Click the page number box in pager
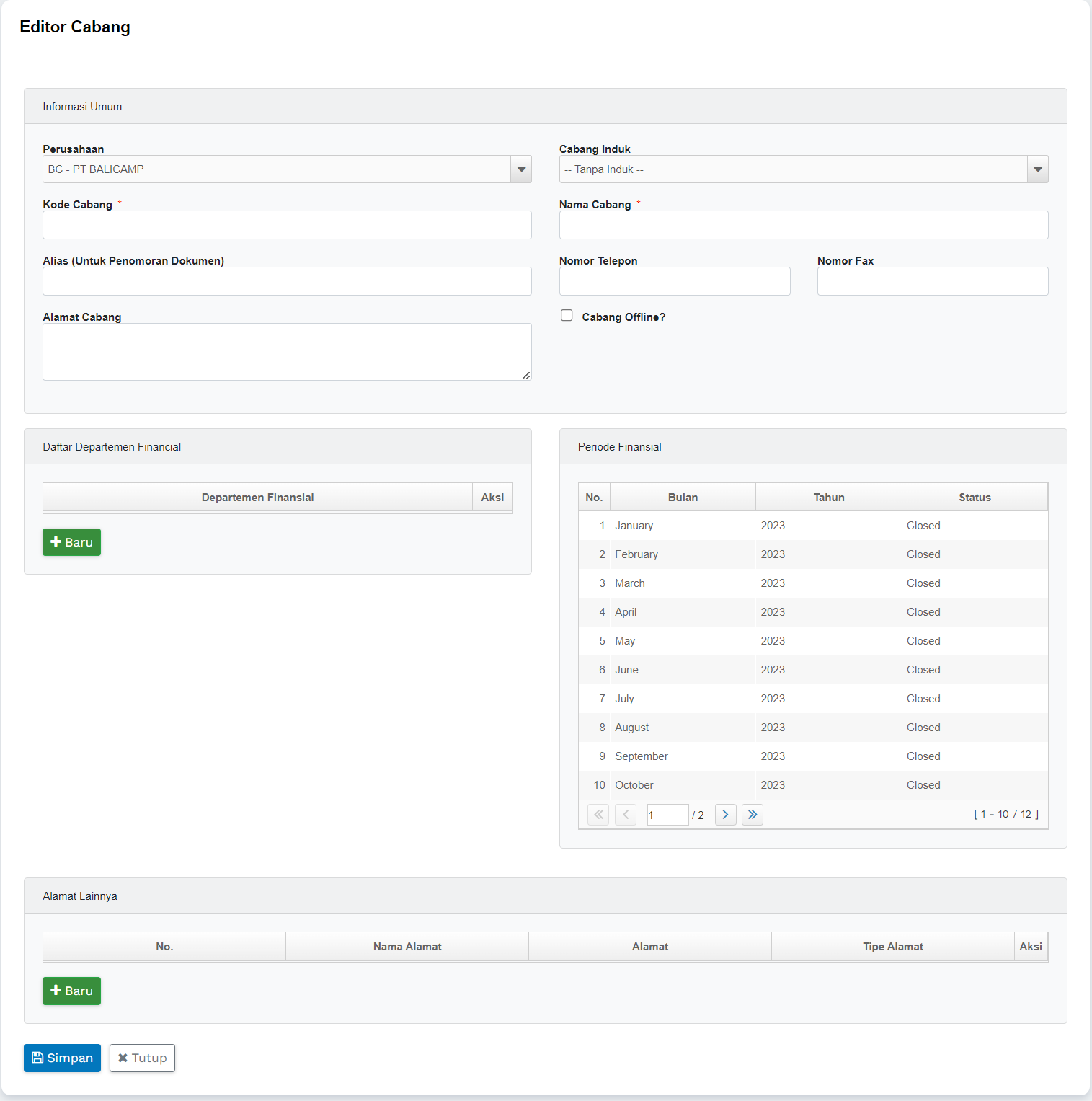This screenshot has width=1092, height=1101. [x=667, y=815]
